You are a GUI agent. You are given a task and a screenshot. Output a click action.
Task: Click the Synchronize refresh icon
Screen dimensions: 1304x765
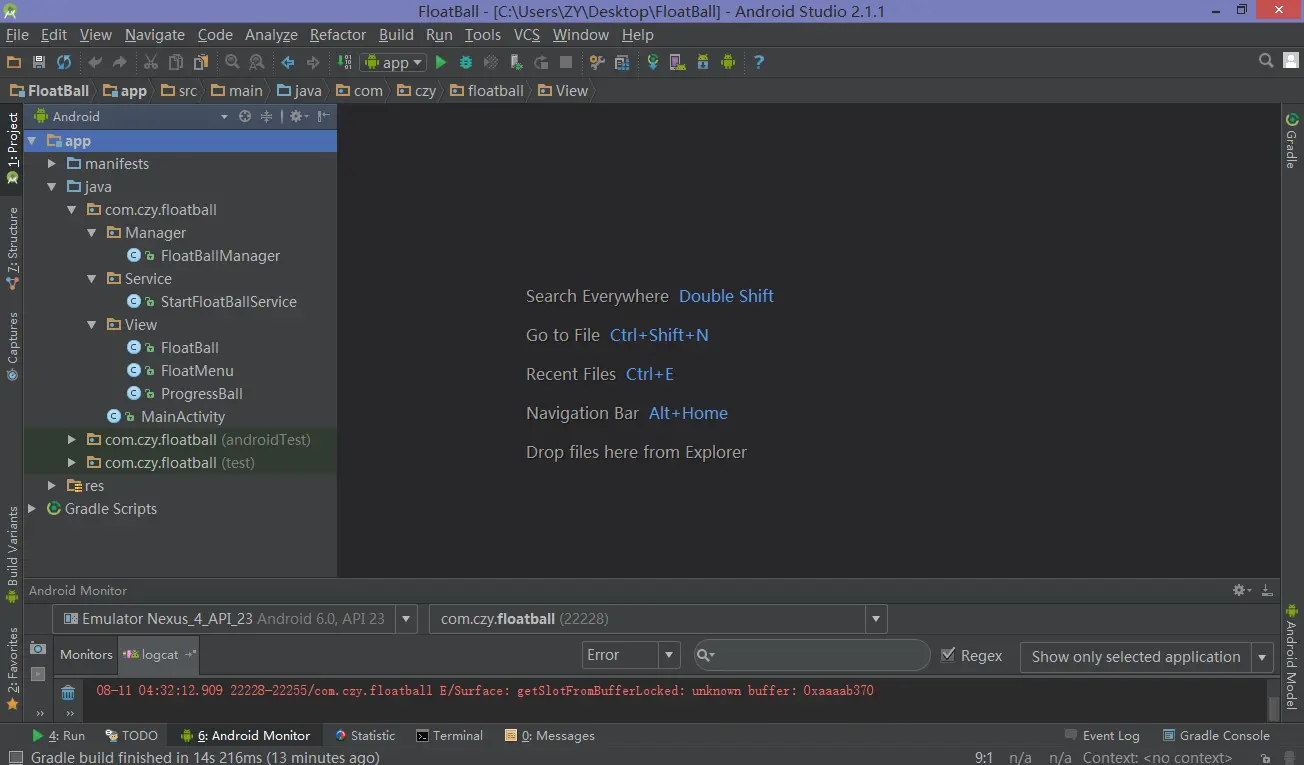(x=64, y=62)
